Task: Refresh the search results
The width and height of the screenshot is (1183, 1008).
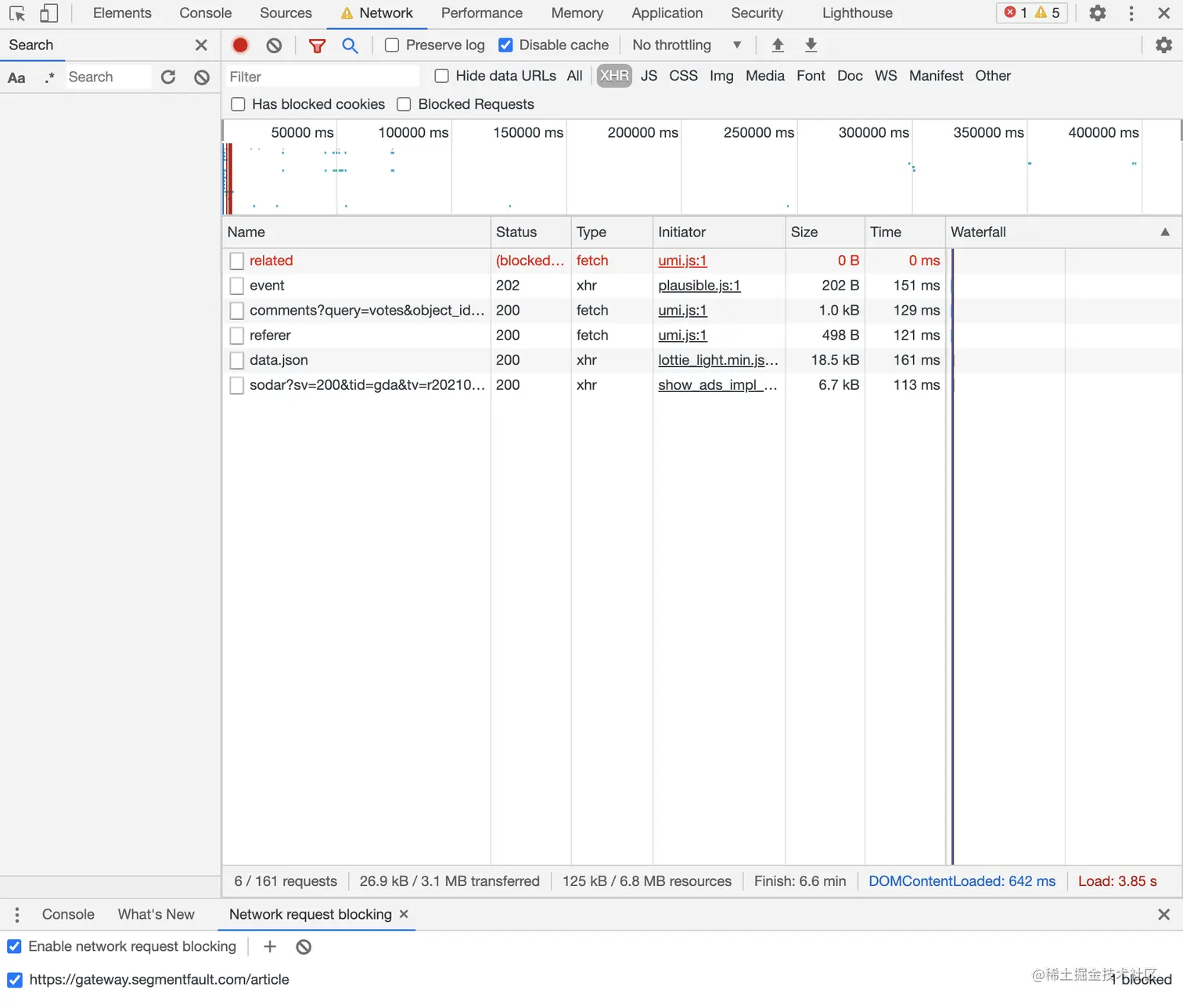Action: click(168, 77)
